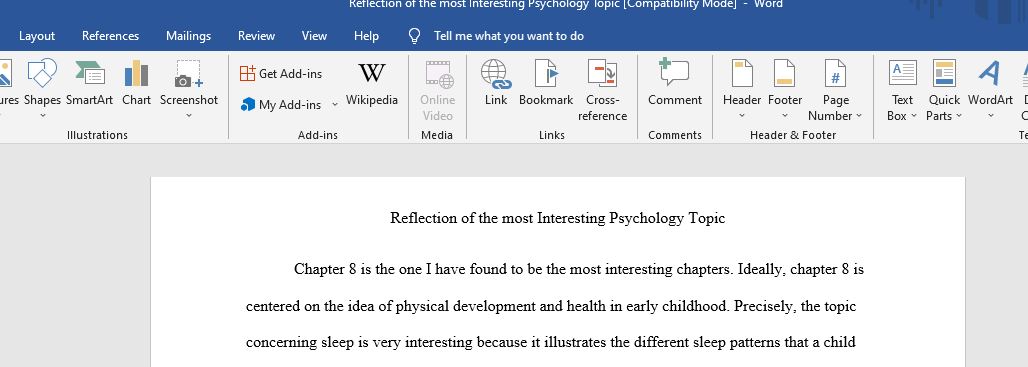Expand the Shapes dropdown arrow

click(x=42, y=115)
